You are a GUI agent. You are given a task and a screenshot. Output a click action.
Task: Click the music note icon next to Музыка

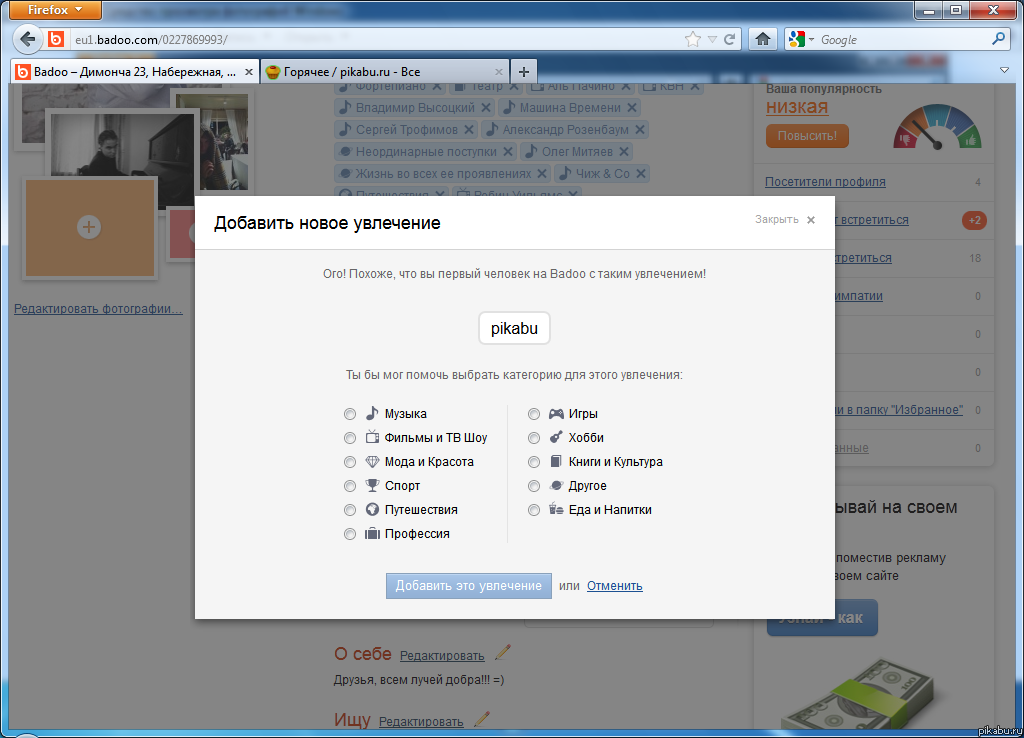[x=372, y=413]
